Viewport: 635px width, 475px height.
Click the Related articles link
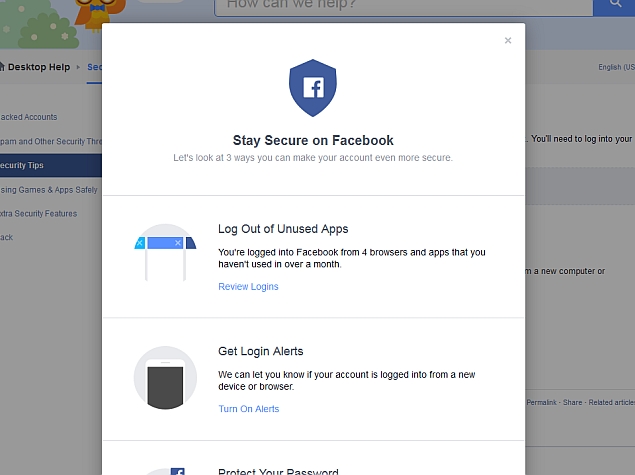[x=612, y=403]
